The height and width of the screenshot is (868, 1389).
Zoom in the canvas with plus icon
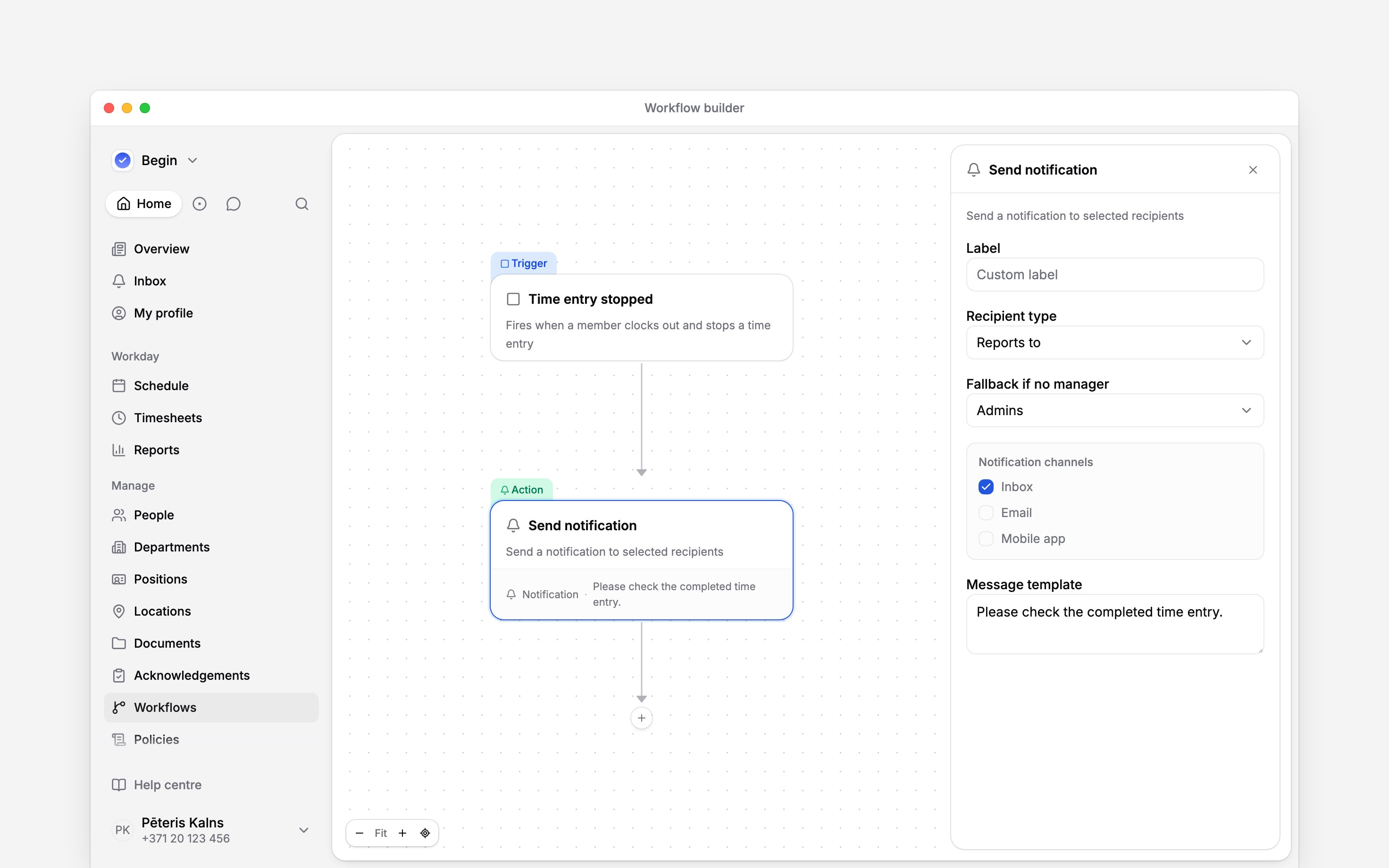[x=402, y=833]
